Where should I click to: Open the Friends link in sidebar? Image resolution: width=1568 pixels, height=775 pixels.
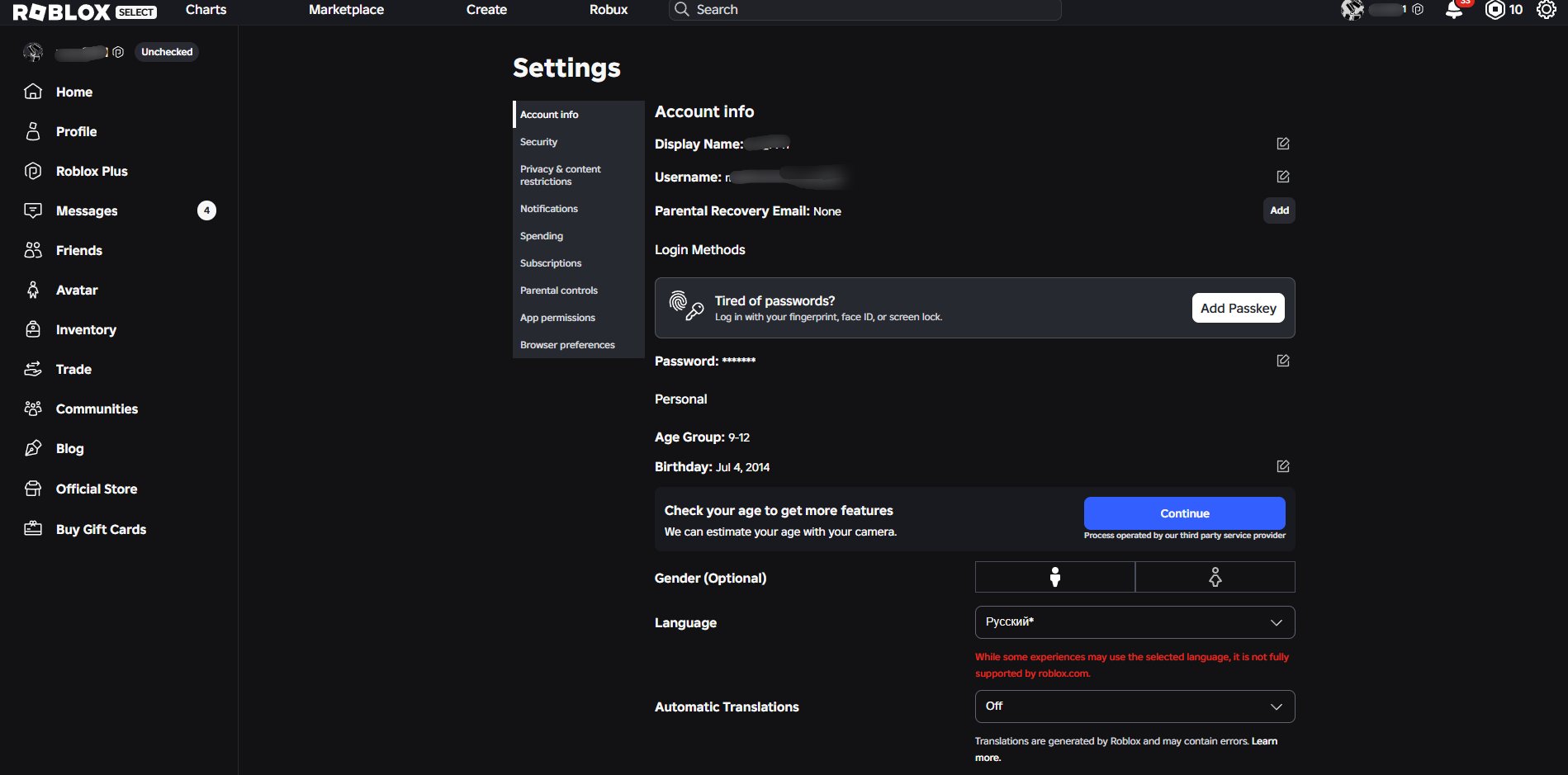coord(79,250)
